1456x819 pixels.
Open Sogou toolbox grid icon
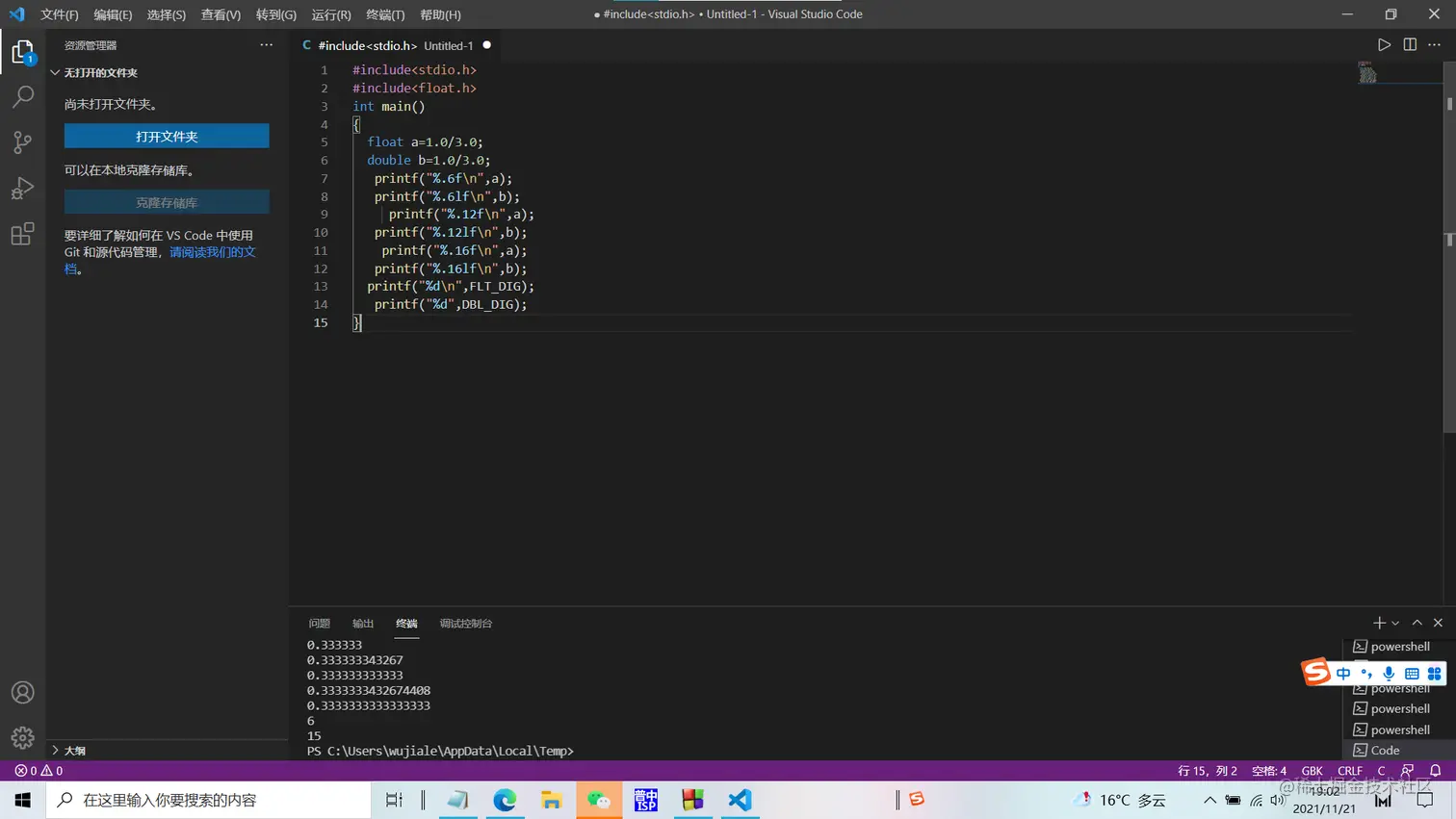coord(1434,674)
